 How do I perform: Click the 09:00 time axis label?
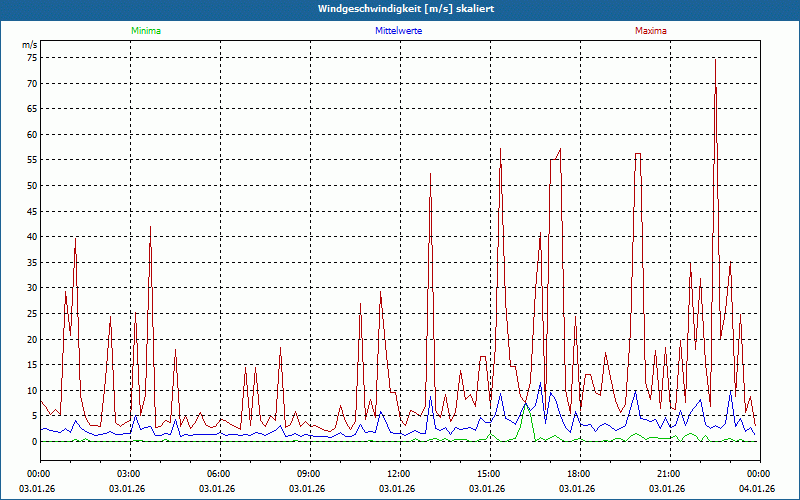[x=309, y=474]
